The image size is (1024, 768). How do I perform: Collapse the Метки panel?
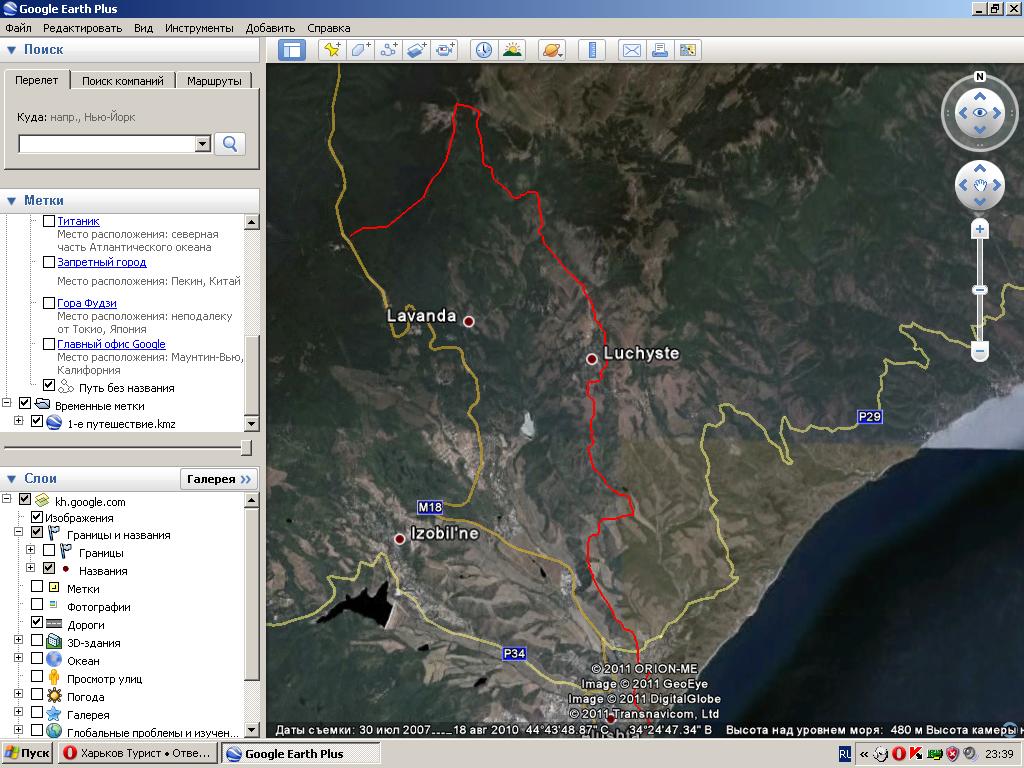click(x=12, y=201)
